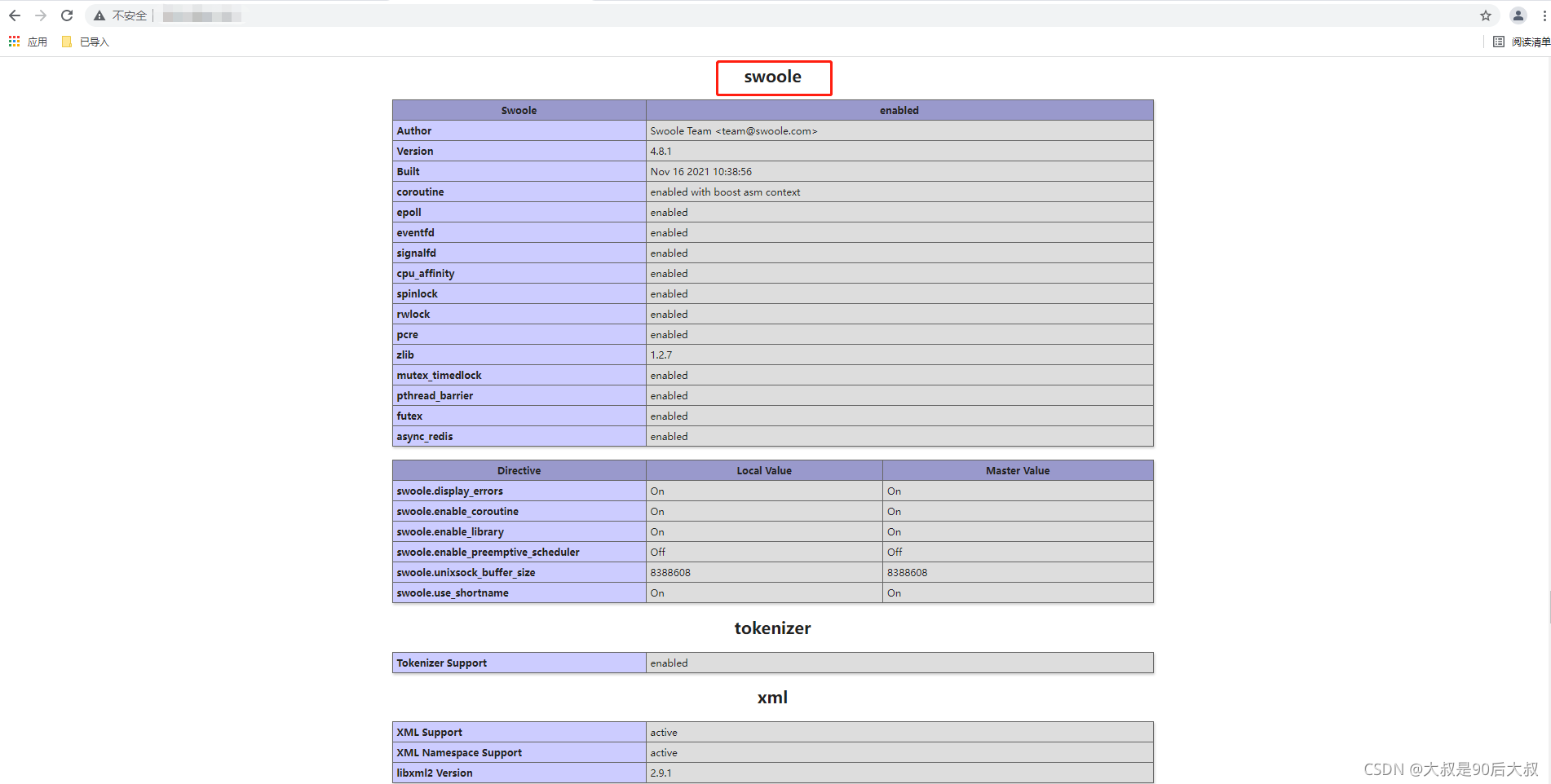Click the async_redis row label
Image resolution: width=1551 pixels, height=784 pixels.
pos(425,436)
